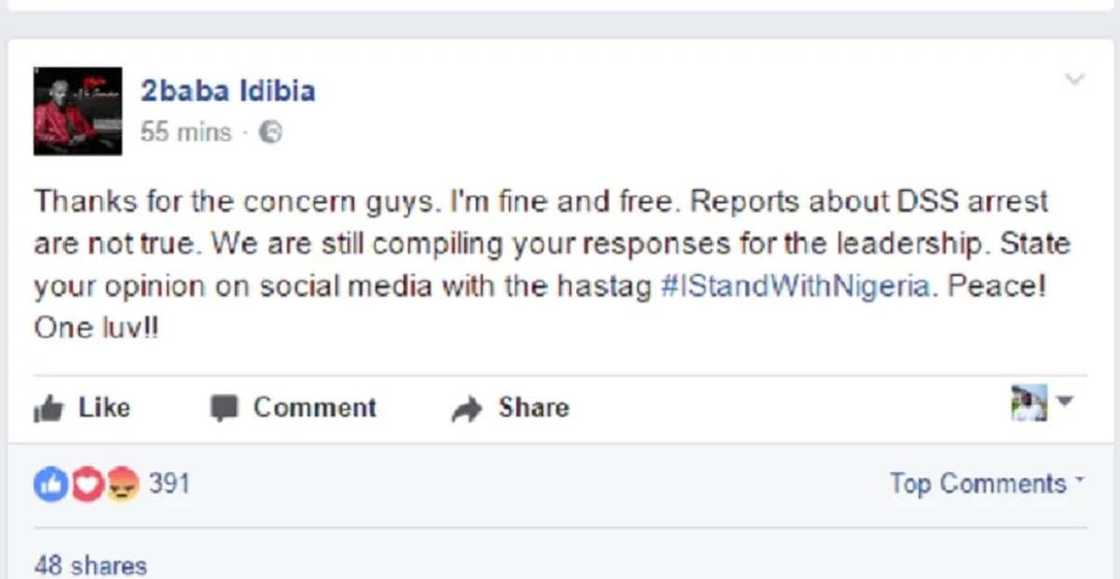The height and width of the screenshot is (579, 1120).
Task: Click 2baba Idibia's profile picture
Action: tap(77, 110)
